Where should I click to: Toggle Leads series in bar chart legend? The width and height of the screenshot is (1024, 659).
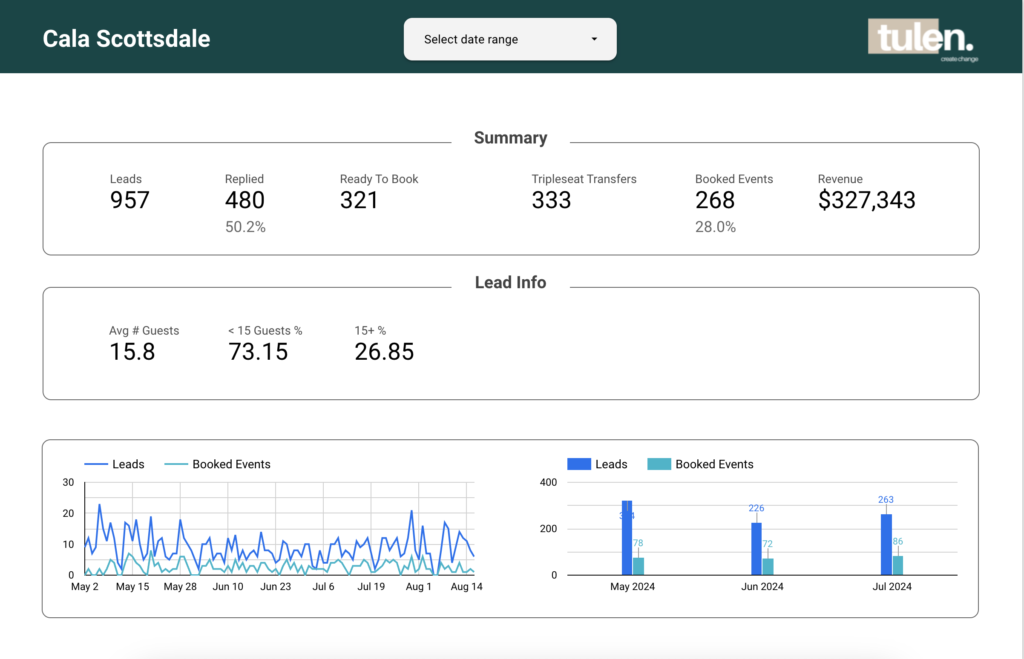(x=598, y=464)
